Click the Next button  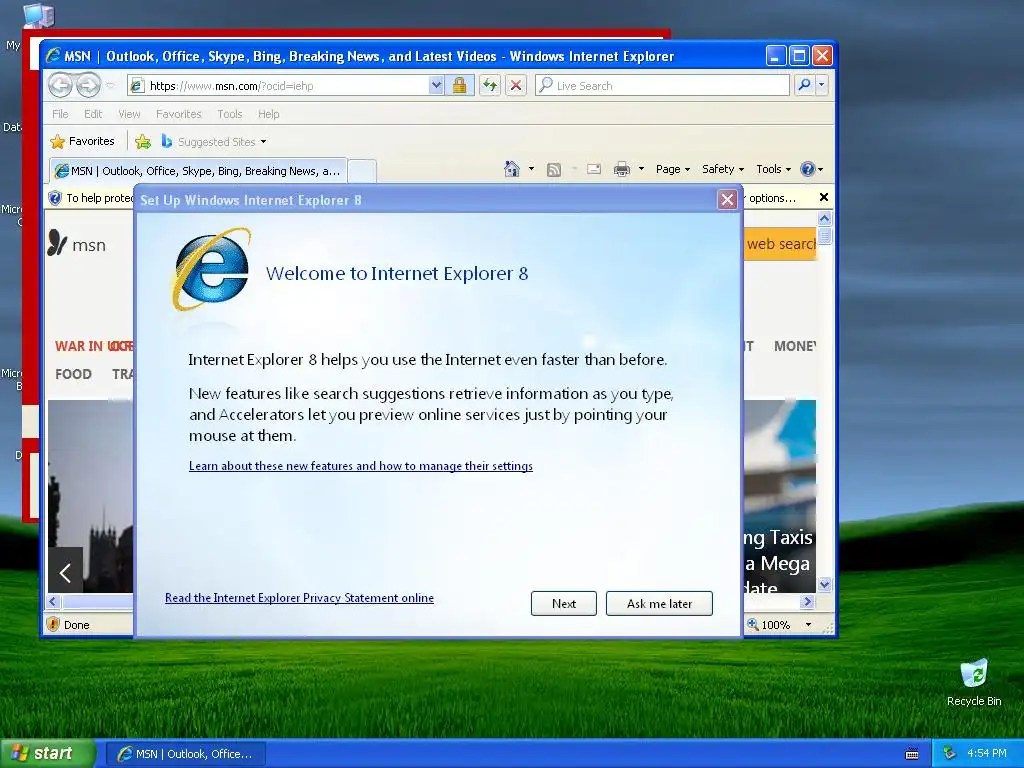[x=564, y=603]
